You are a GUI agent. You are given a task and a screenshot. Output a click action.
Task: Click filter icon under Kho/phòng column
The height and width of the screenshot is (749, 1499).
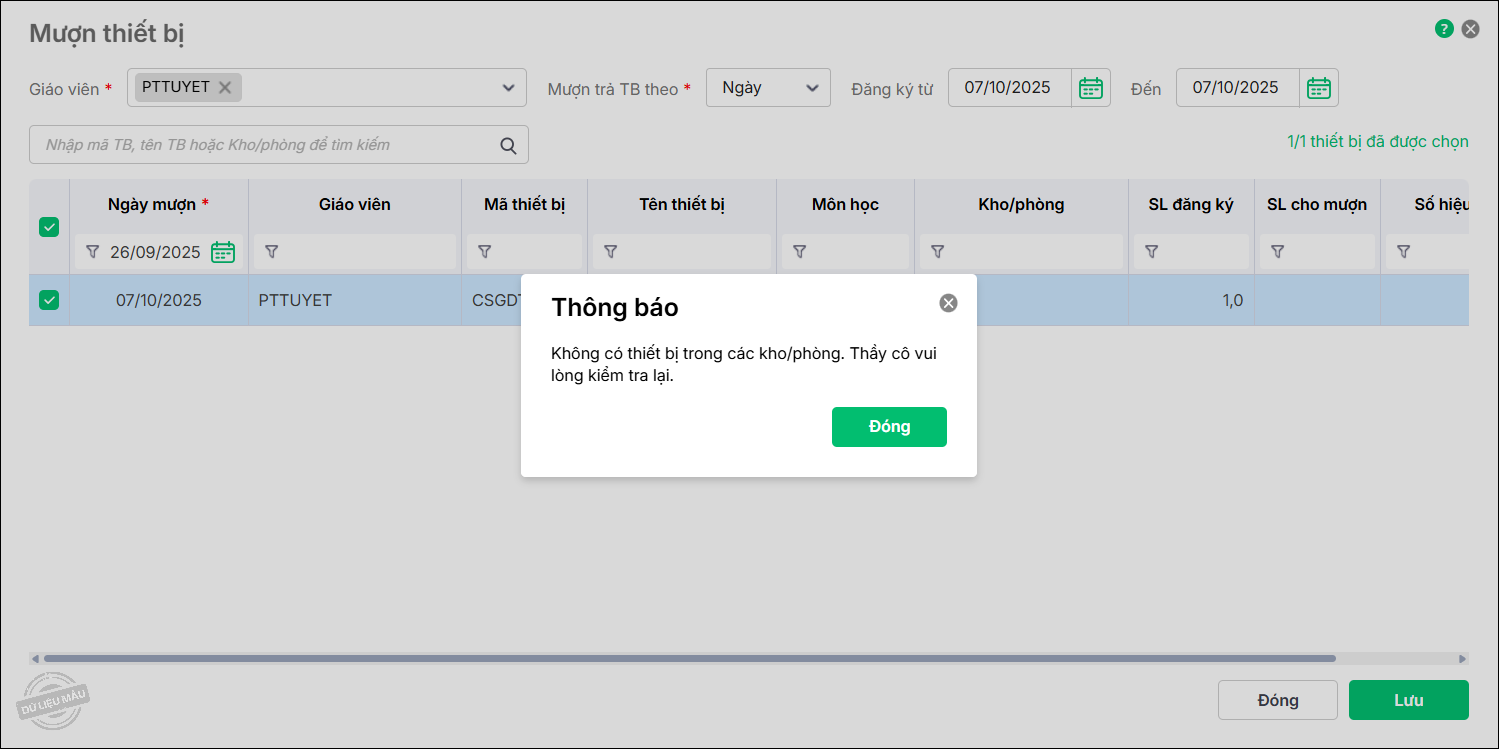[937, 252]
